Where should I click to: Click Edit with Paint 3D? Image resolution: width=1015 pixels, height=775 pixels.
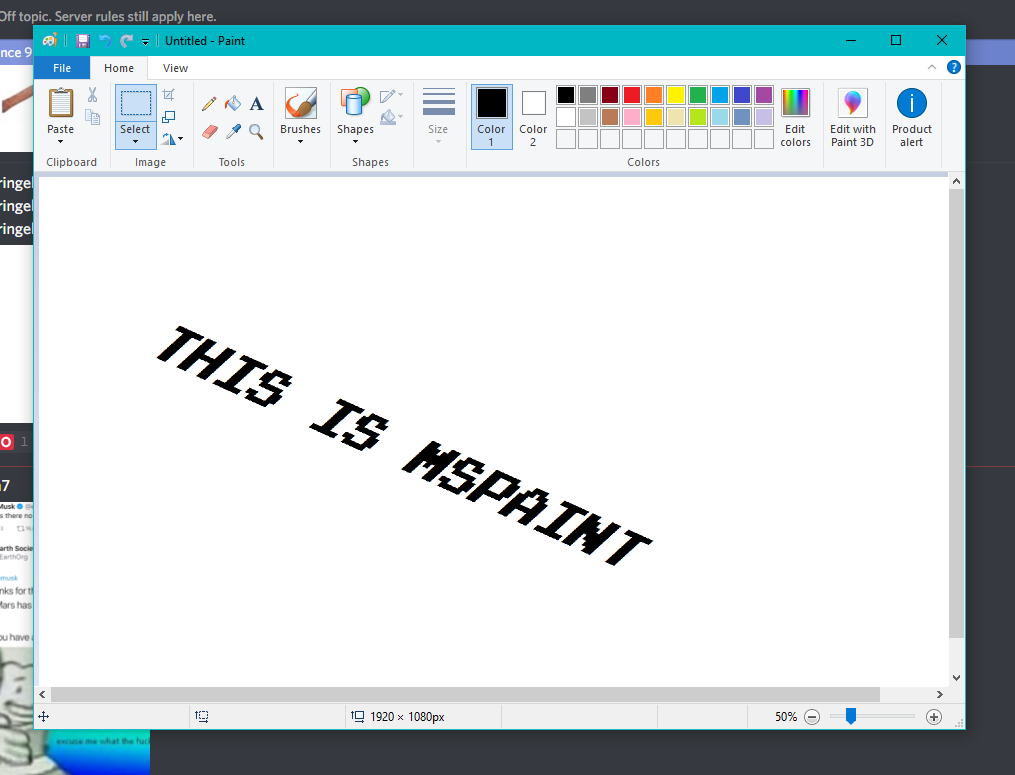pos(852,116)
